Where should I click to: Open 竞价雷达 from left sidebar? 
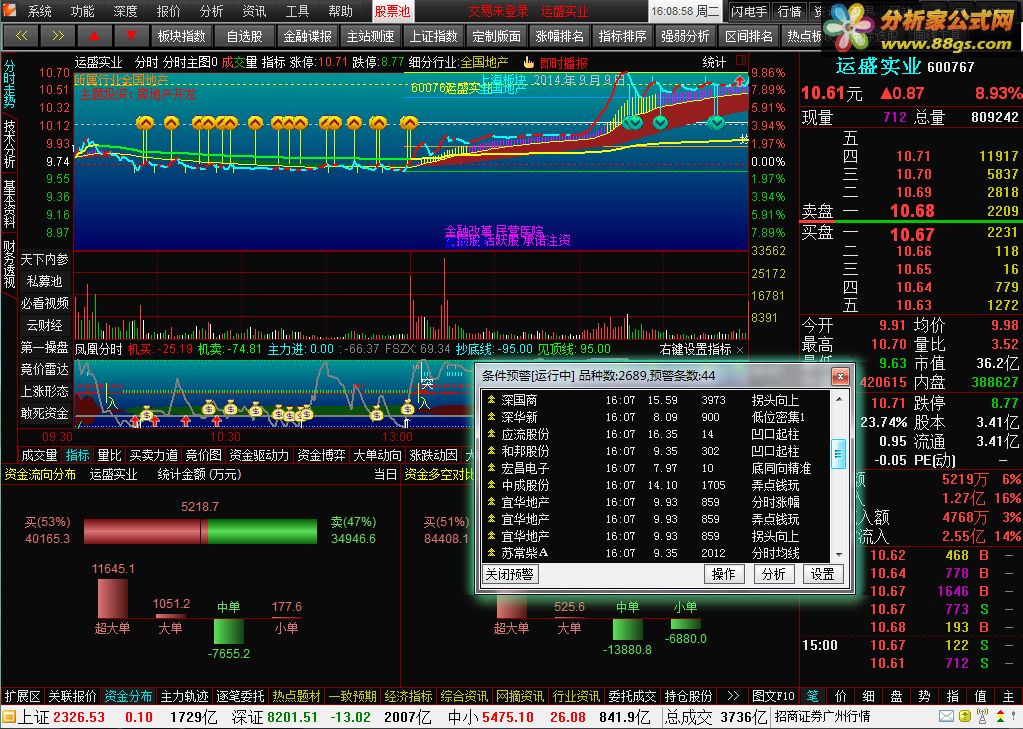(44, 369)
